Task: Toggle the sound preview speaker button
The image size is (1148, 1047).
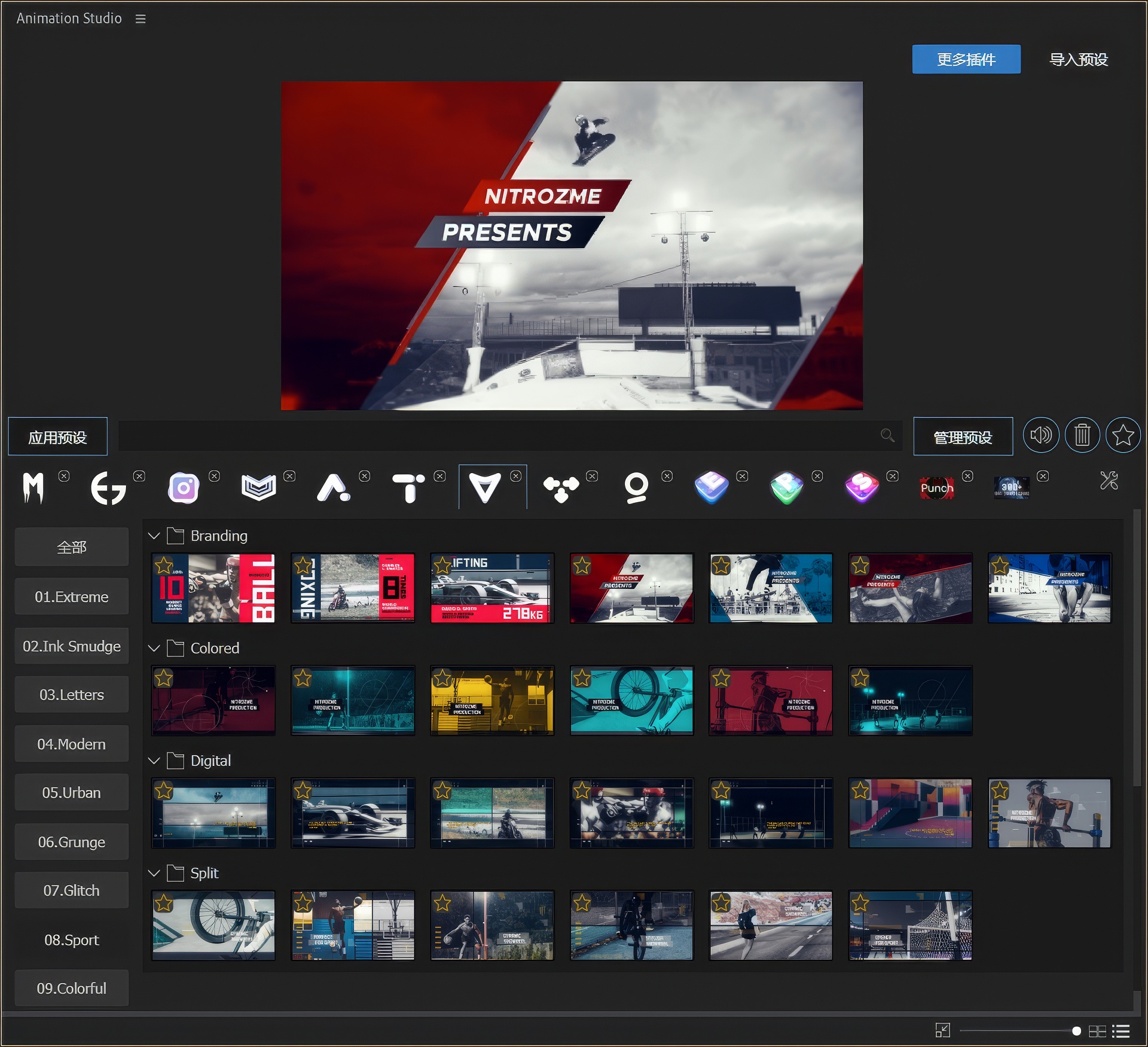Action: (1041, 435)
